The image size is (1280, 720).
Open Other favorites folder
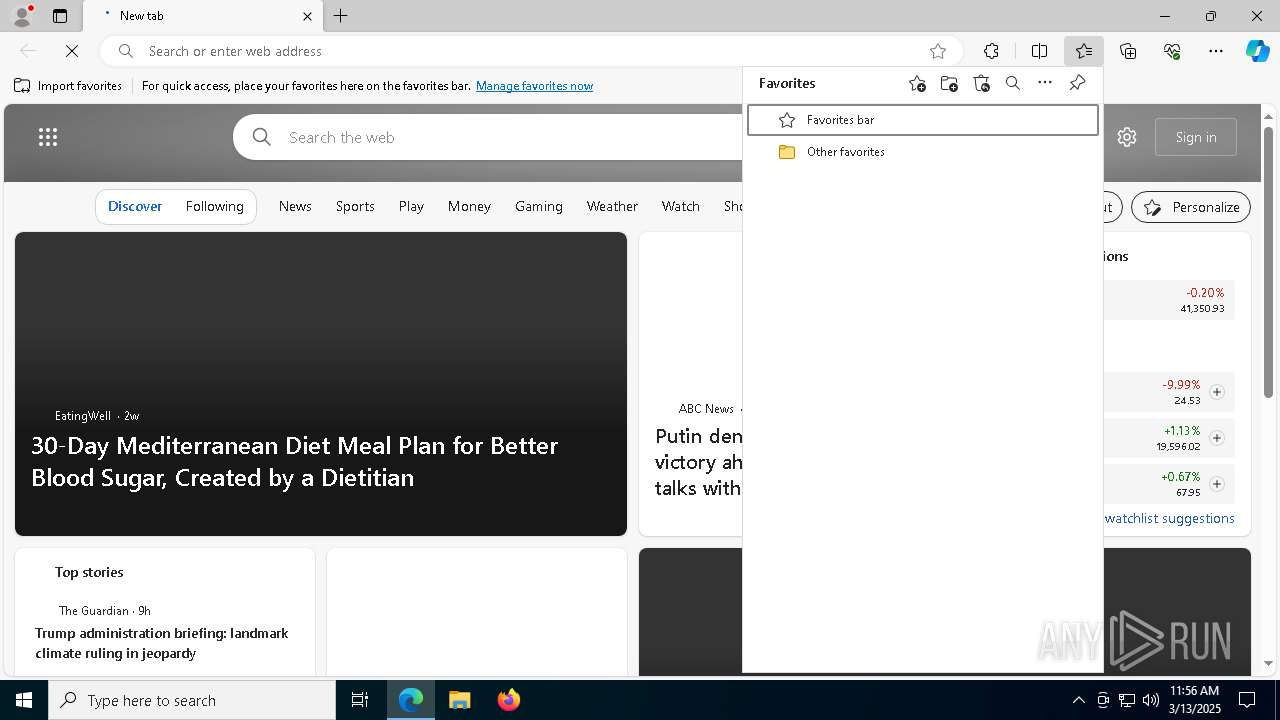point(923,152)
